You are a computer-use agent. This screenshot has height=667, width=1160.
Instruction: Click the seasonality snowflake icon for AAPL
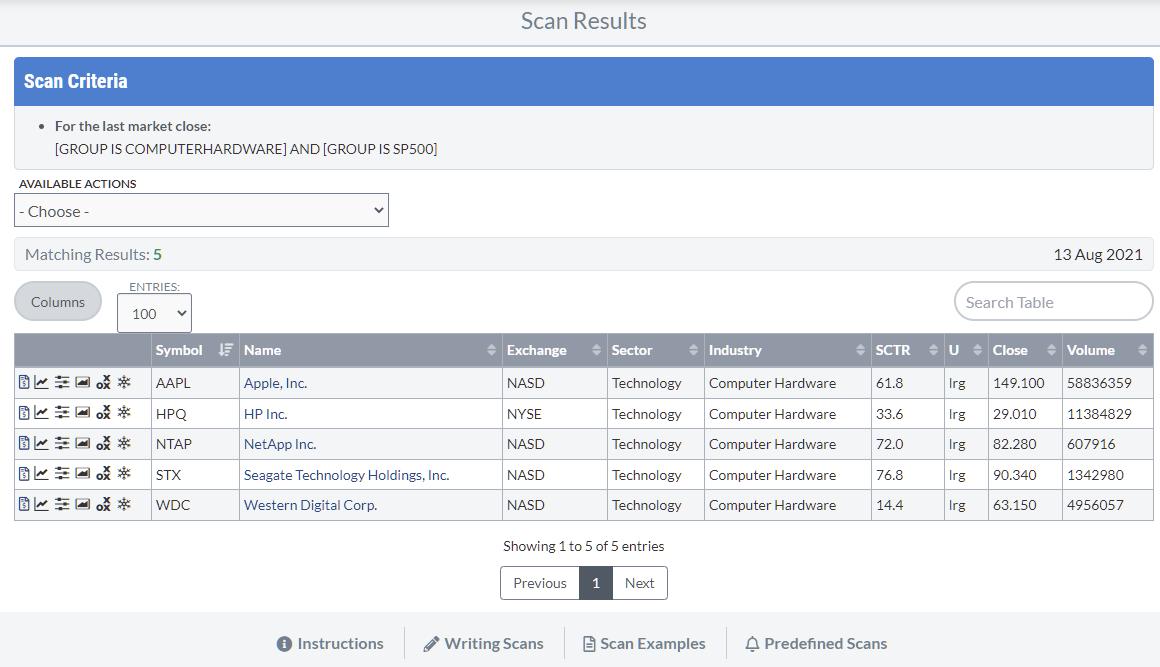click(124, 383)
